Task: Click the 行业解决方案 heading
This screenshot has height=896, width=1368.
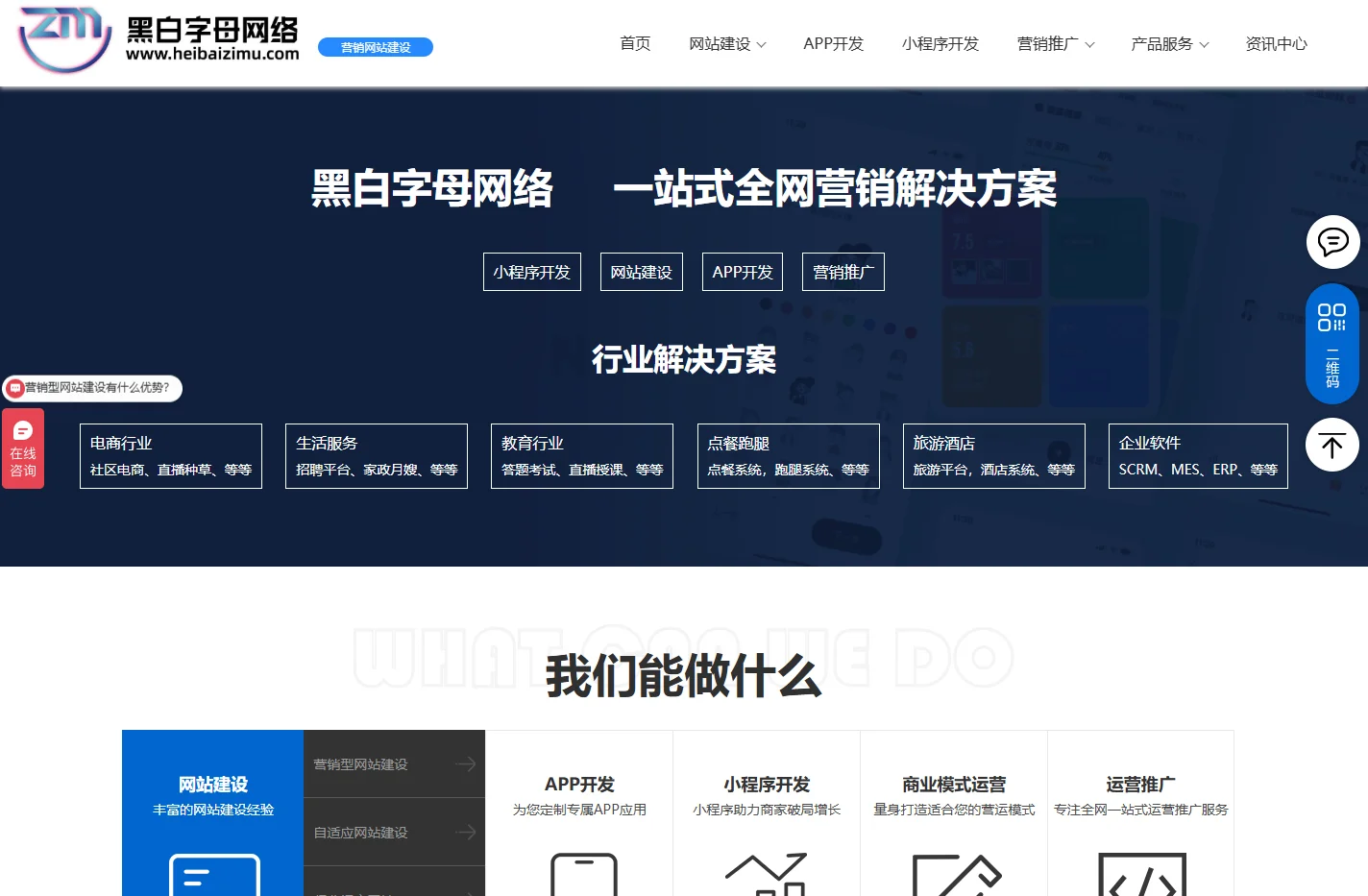Action: (x=684, y=359)
